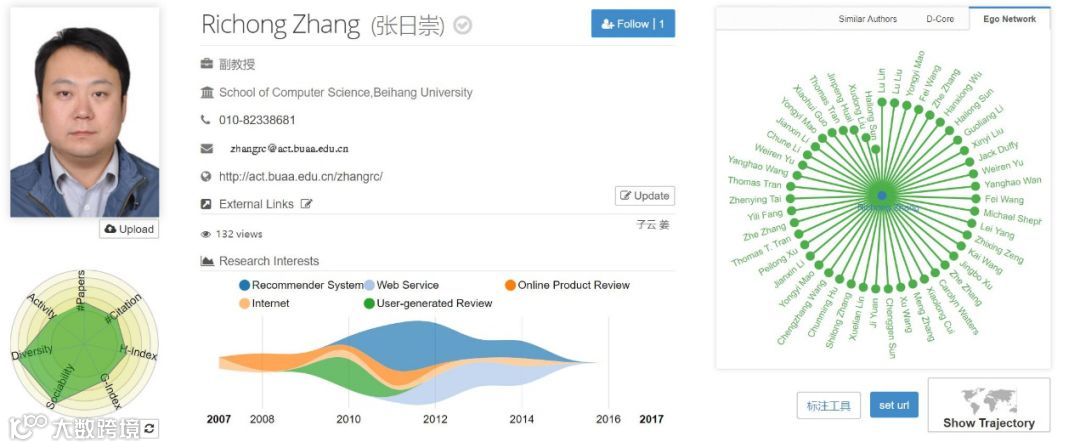The height and width of the screenshot is (448, 1080).
Task: Click the set url button
Action: tap(894, 405)
